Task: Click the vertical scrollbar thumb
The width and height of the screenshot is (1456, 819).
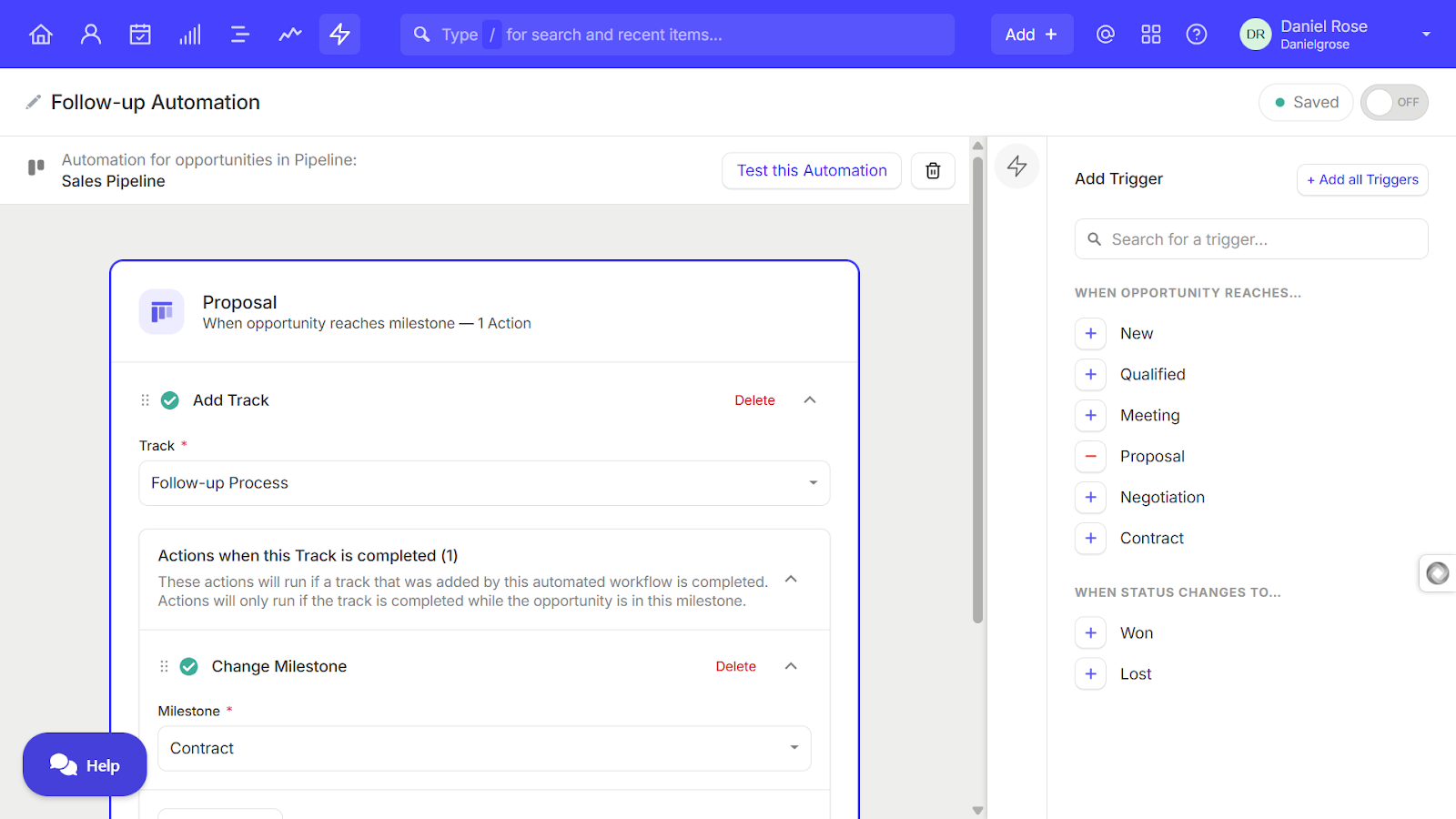Action: 978,389
